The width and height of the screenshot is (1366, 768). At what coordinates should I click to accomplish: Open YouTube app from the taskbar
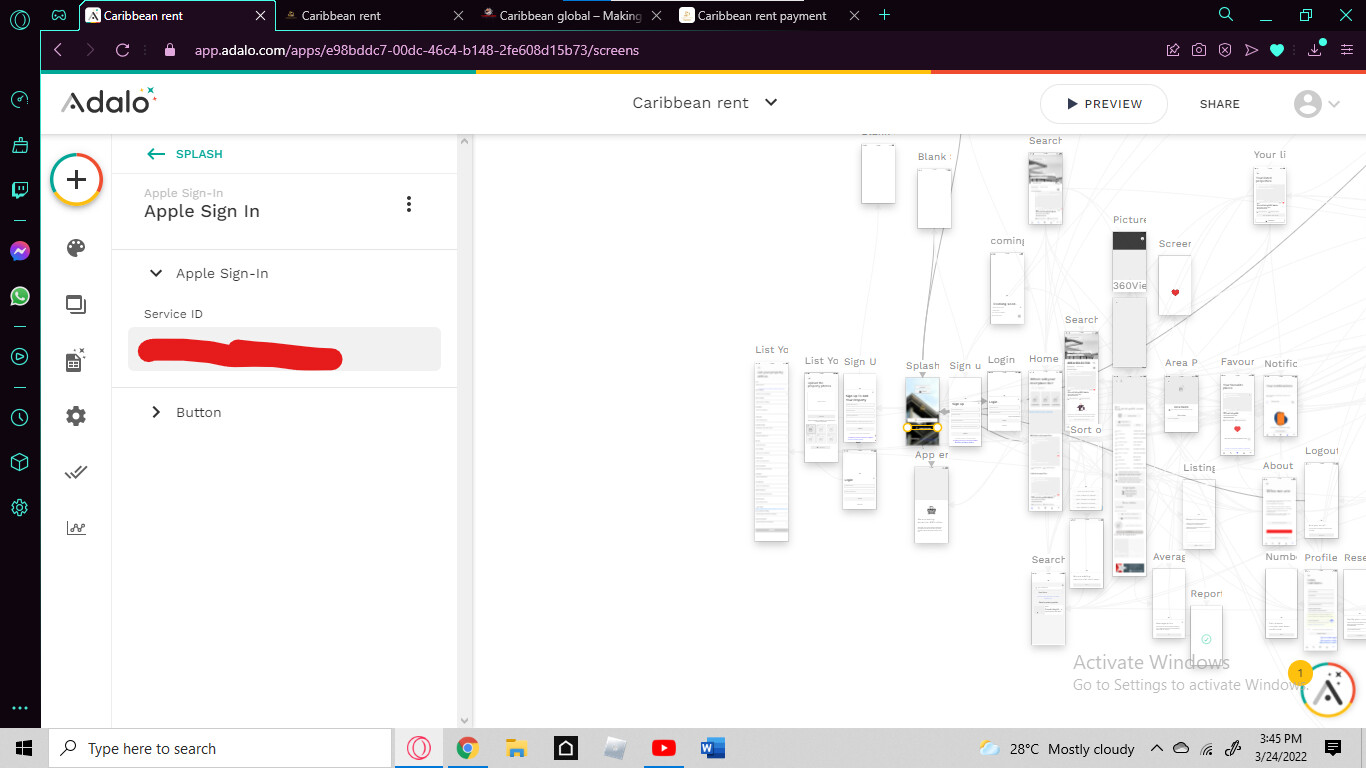663,748
